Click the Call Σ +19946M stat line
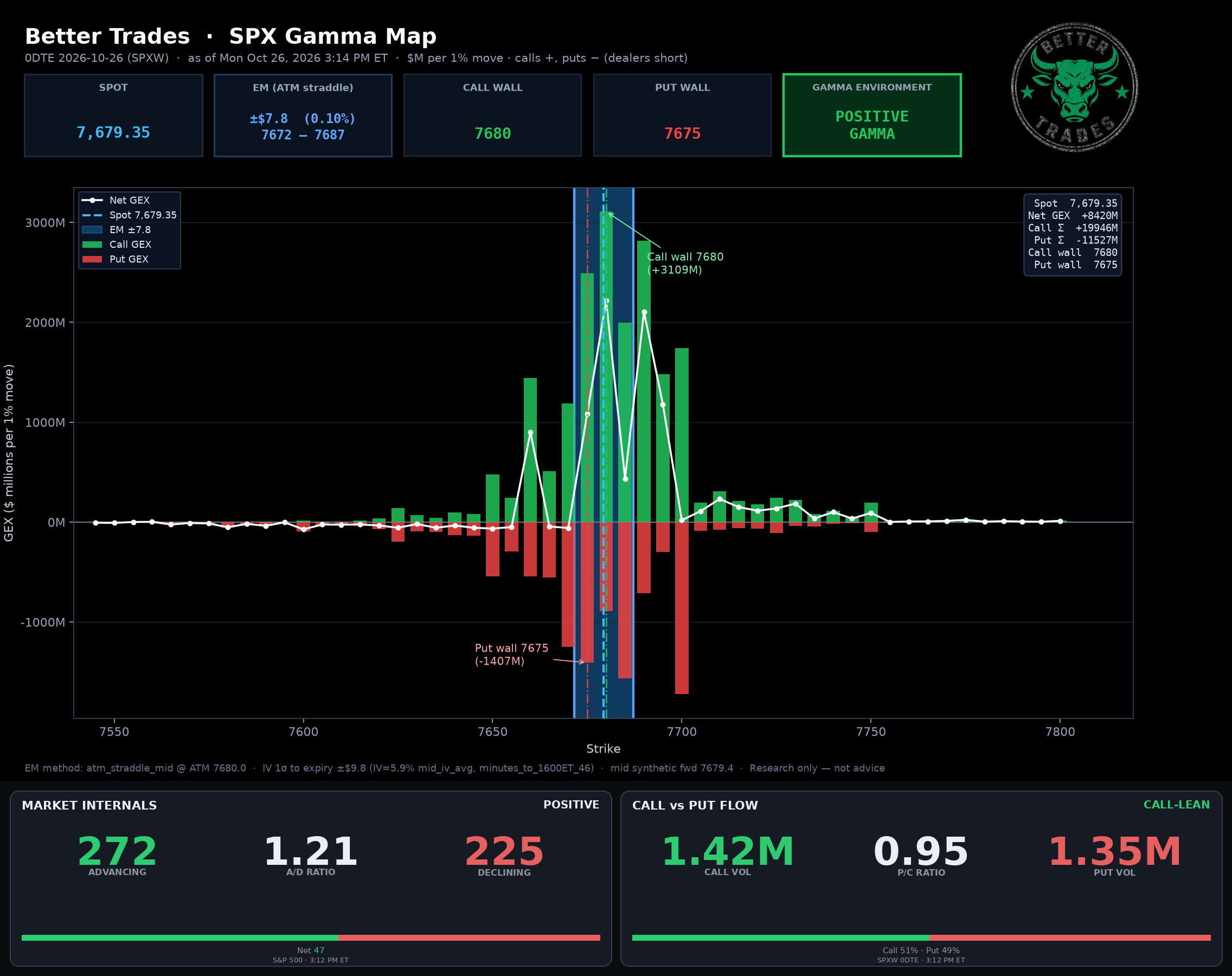The height and width of the screenshot is (976, 1232). (x=1073, y=228)
